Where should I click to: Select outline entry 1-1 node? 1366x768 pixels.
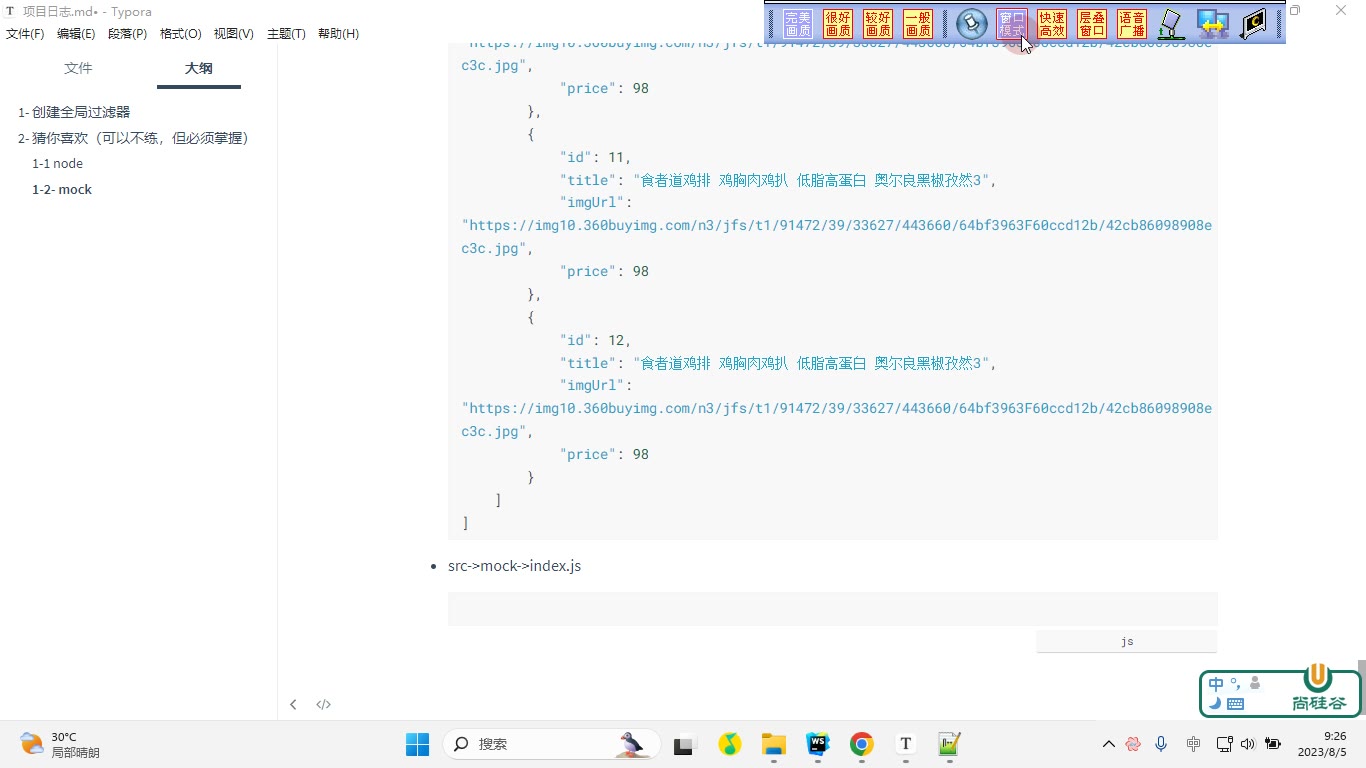57,164
